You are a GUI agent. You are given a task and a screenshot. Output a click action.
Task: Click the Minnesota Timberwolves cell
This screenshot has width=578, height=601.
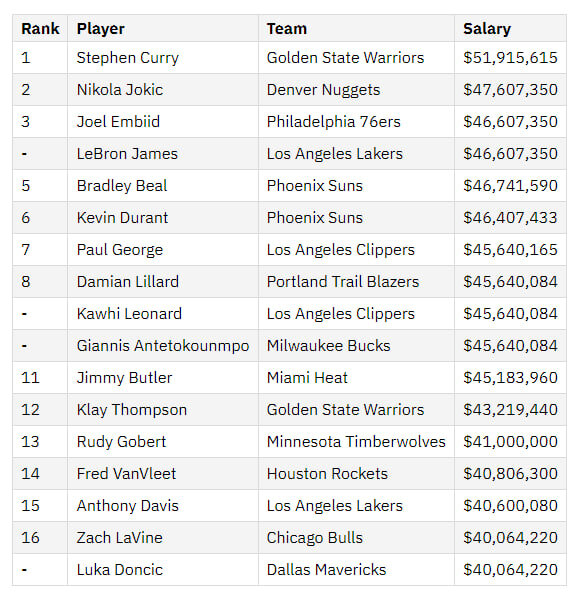click(356, 442)
